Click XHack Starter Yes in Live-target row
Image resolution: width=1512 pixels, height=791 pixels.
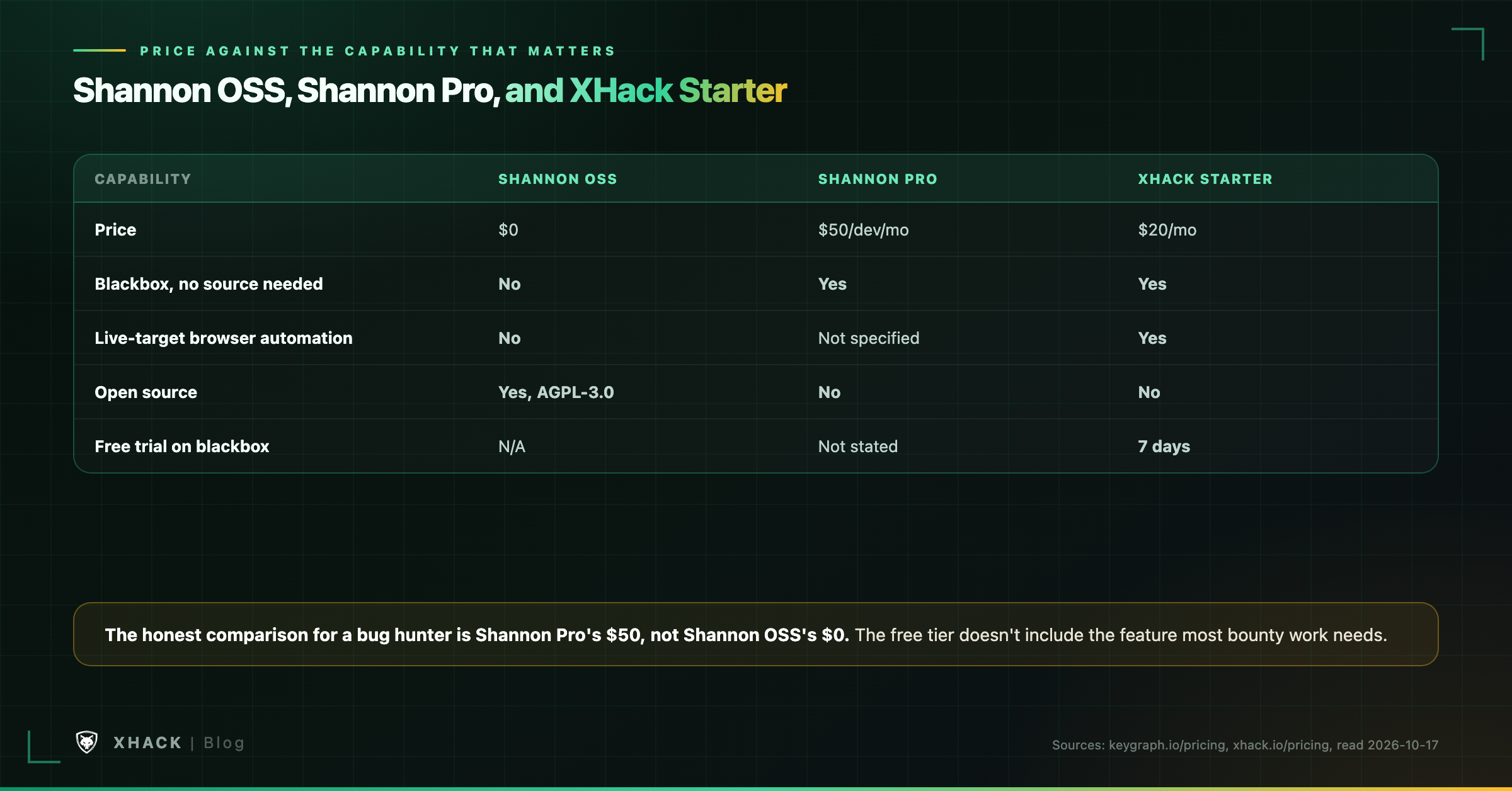1152,338
